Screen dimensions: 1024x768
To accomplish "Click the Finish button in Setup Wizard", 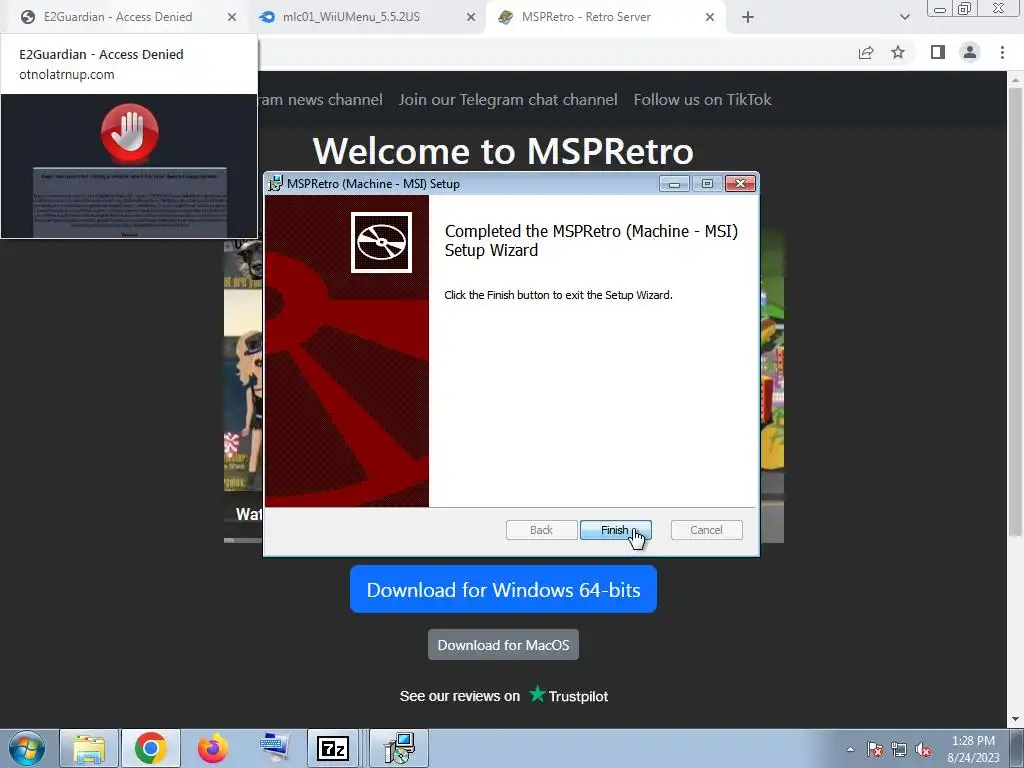I will 615,530.
